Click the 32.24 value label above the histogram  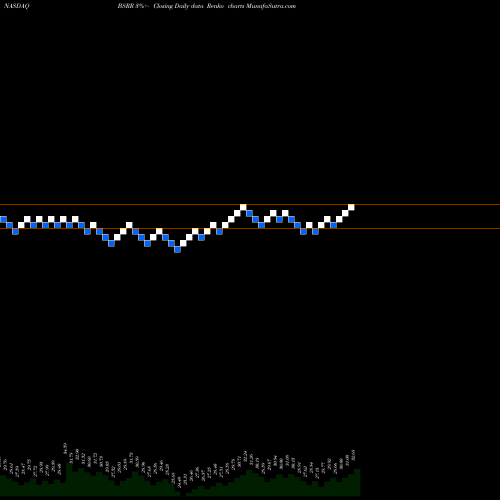[x=246, y=457]
